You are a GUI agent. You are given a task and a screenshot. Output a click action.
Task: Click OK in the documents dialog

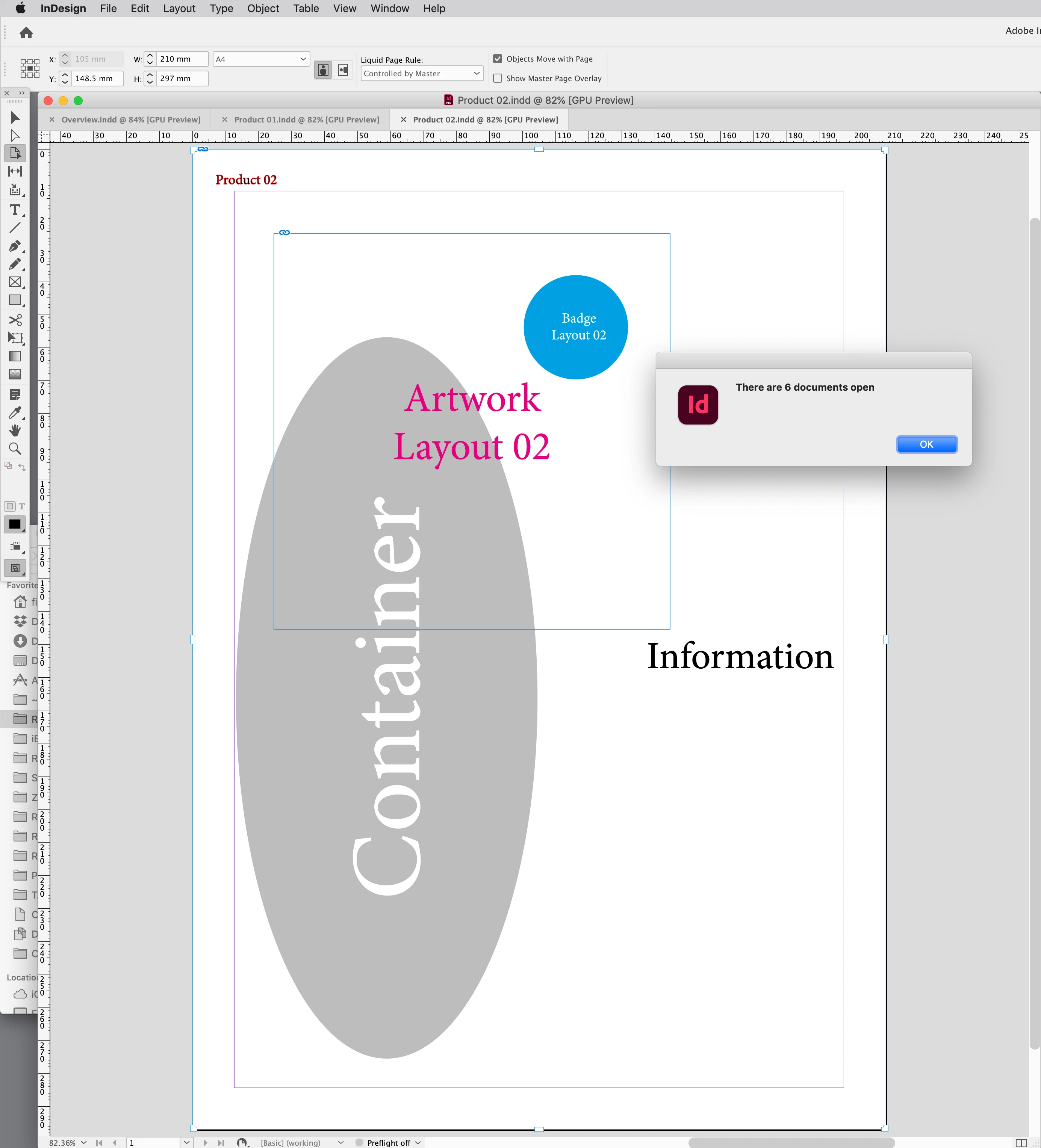(926, 444)
